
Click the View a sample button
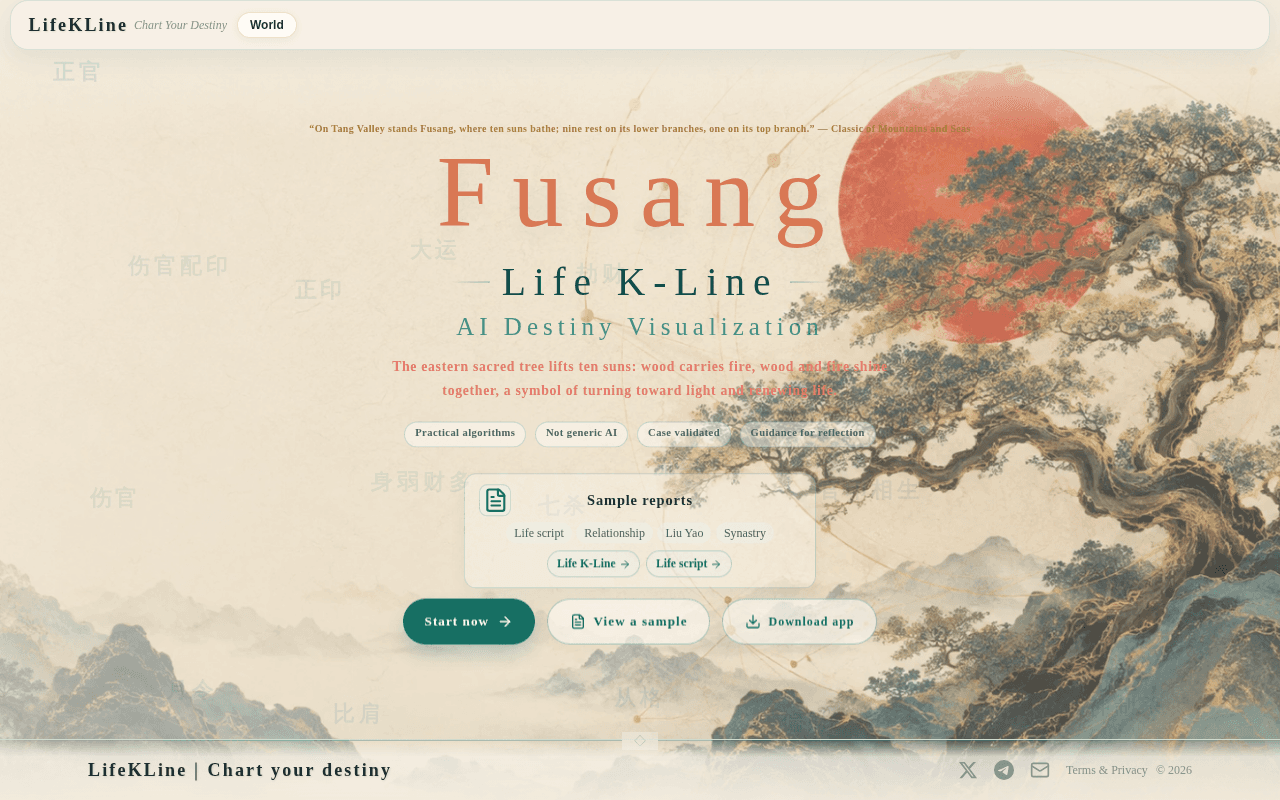tap(628, 622)
